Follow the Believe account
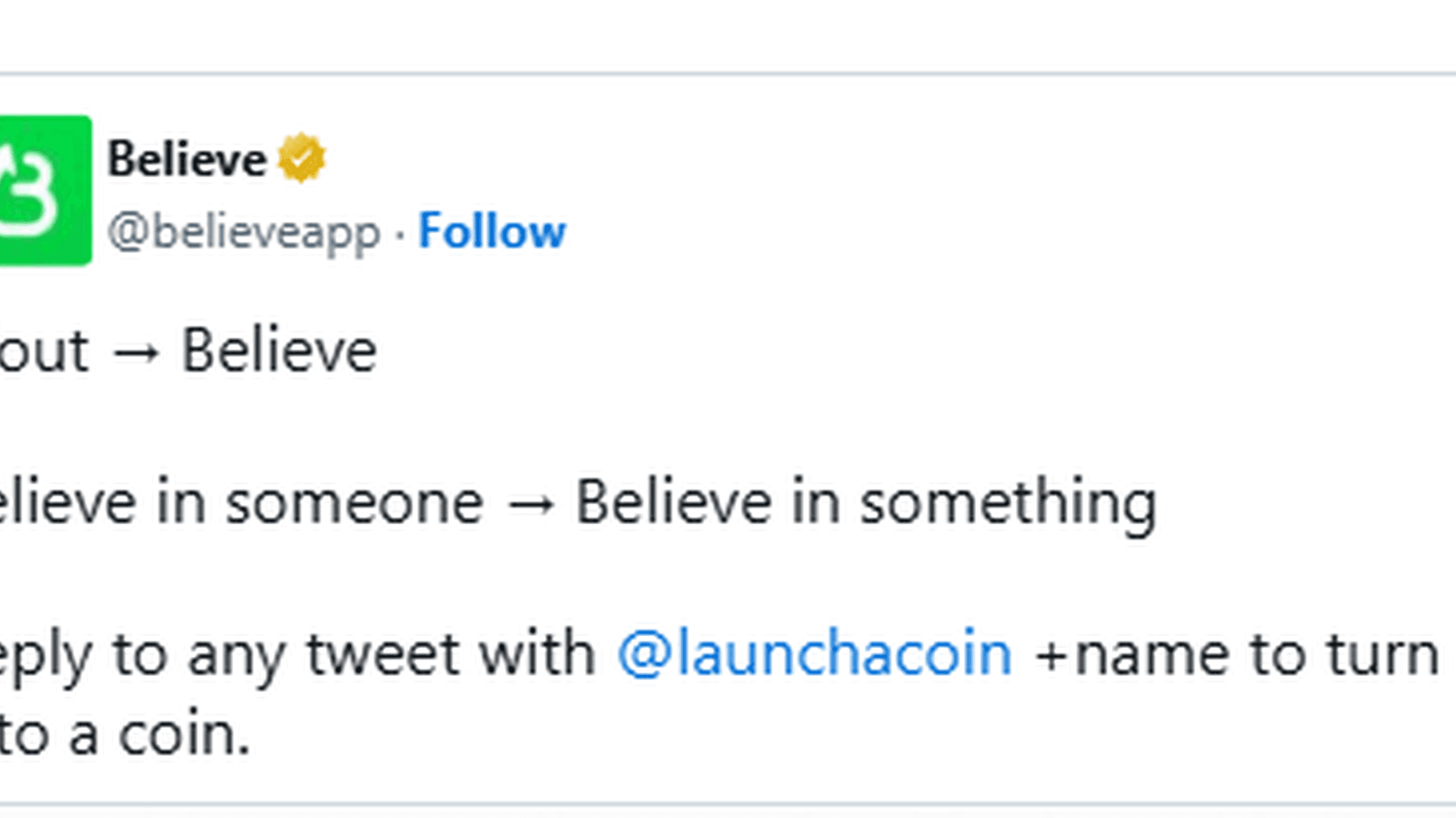This screenshot has height=818, width=1456. tap(492, 231)
